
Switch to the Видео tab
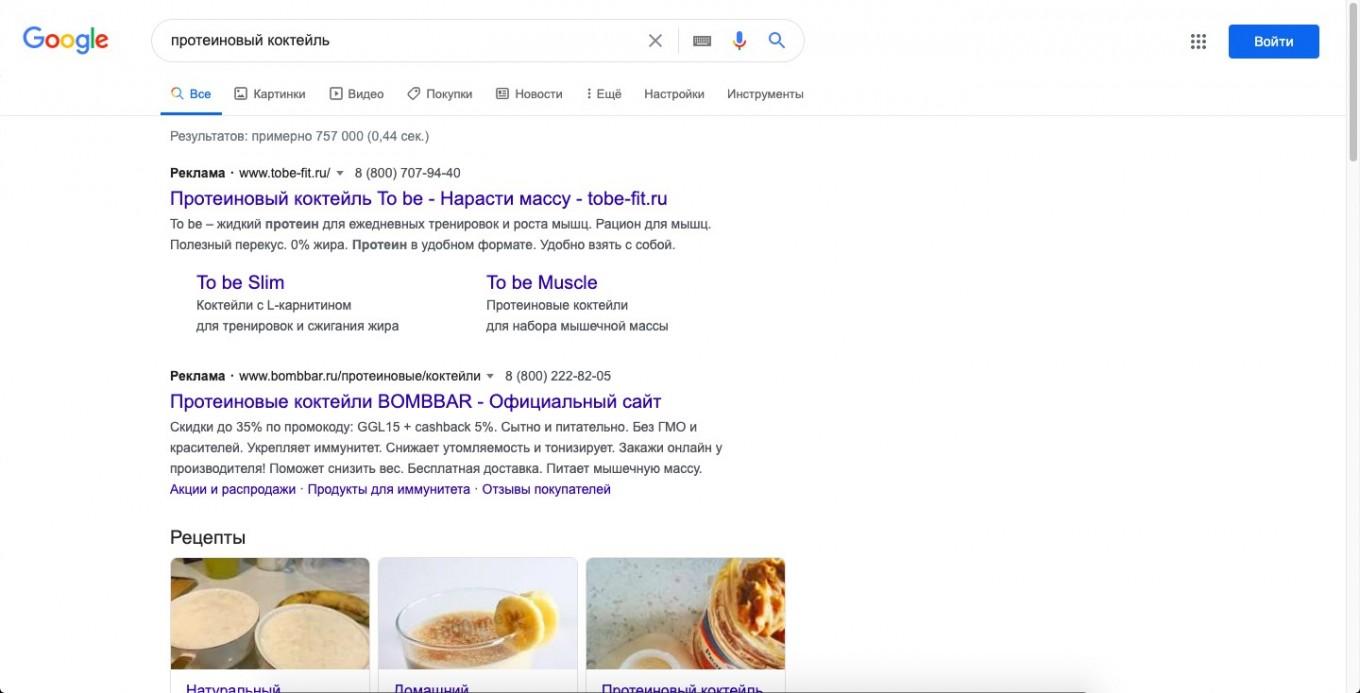pyautogui.click(x=357, y=94)
